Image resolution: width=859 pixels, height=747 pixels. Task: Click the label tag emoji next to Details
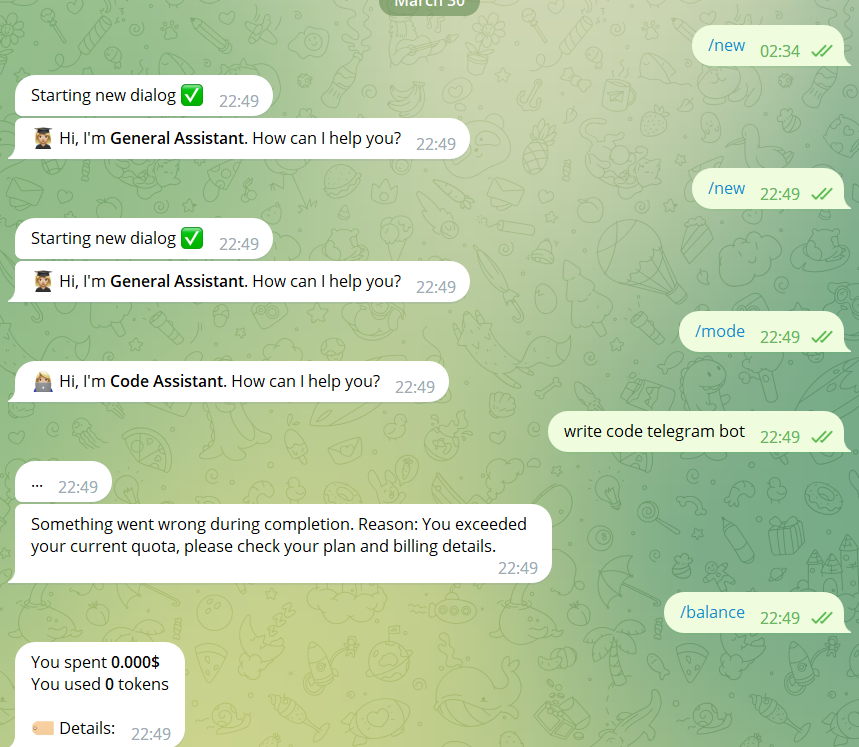point(43,728)
